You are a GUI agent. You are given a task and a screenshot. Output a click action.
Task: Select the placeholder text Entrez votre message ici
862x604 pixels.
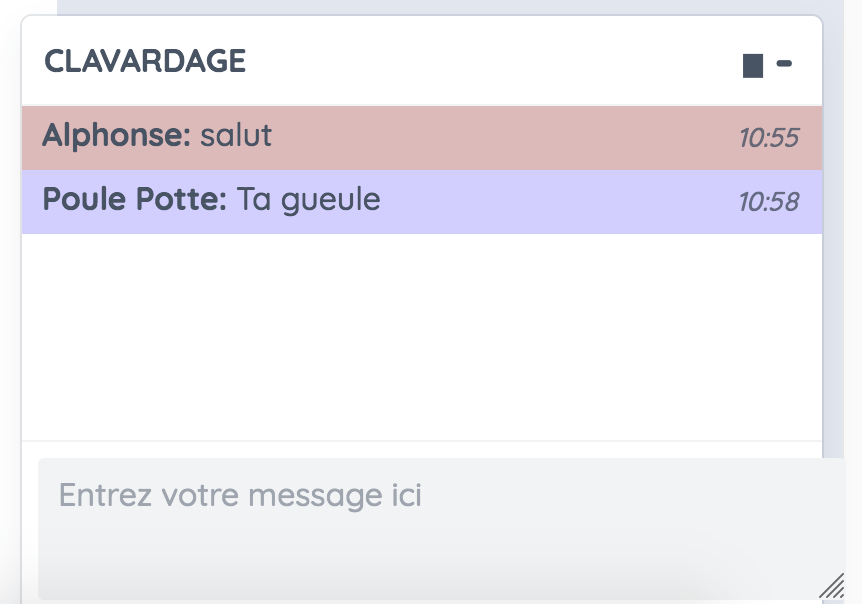click(x=240, y=495)
